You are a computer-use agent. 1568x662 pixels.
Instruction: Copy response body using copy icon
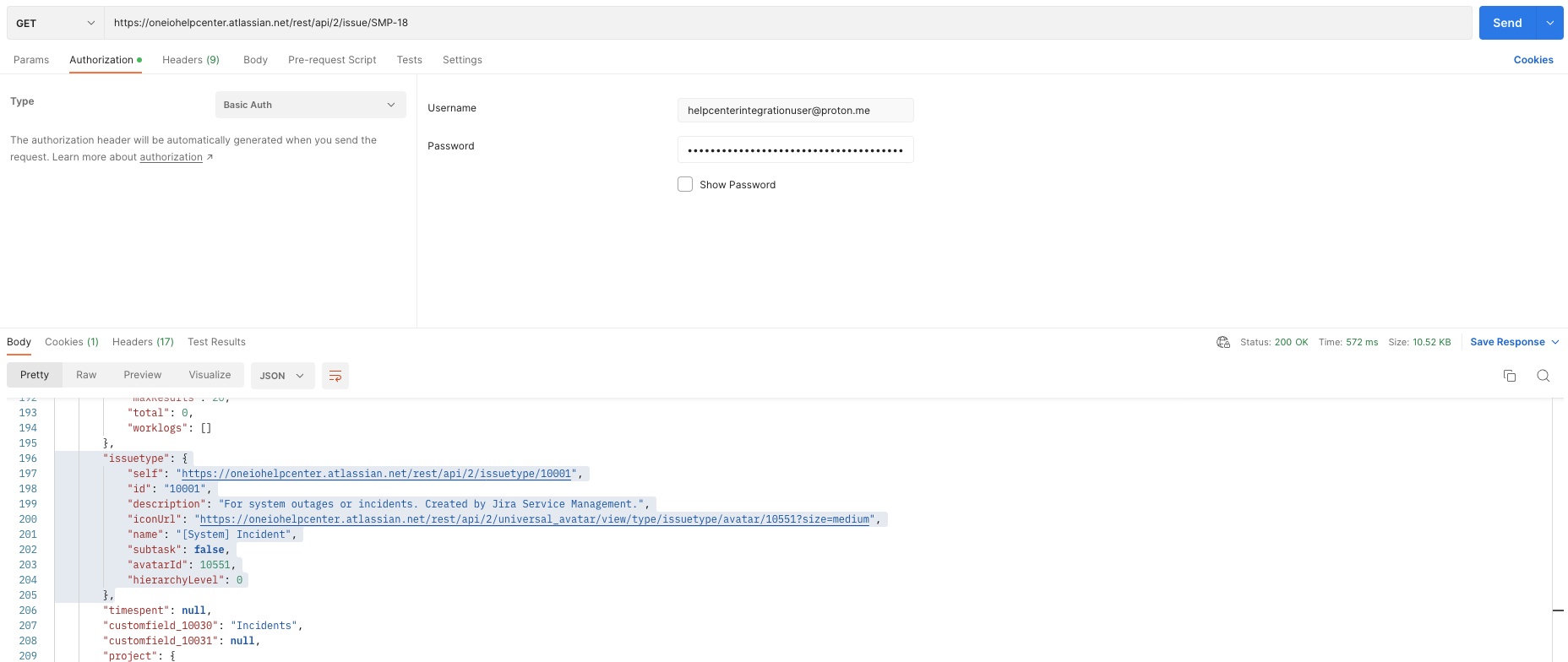1510,376
